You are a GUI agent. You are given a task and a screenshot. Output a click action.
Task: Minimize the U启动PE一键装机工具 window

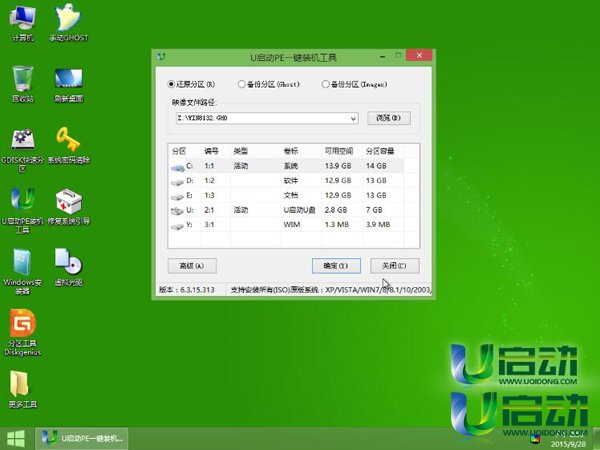coord(383,57)
